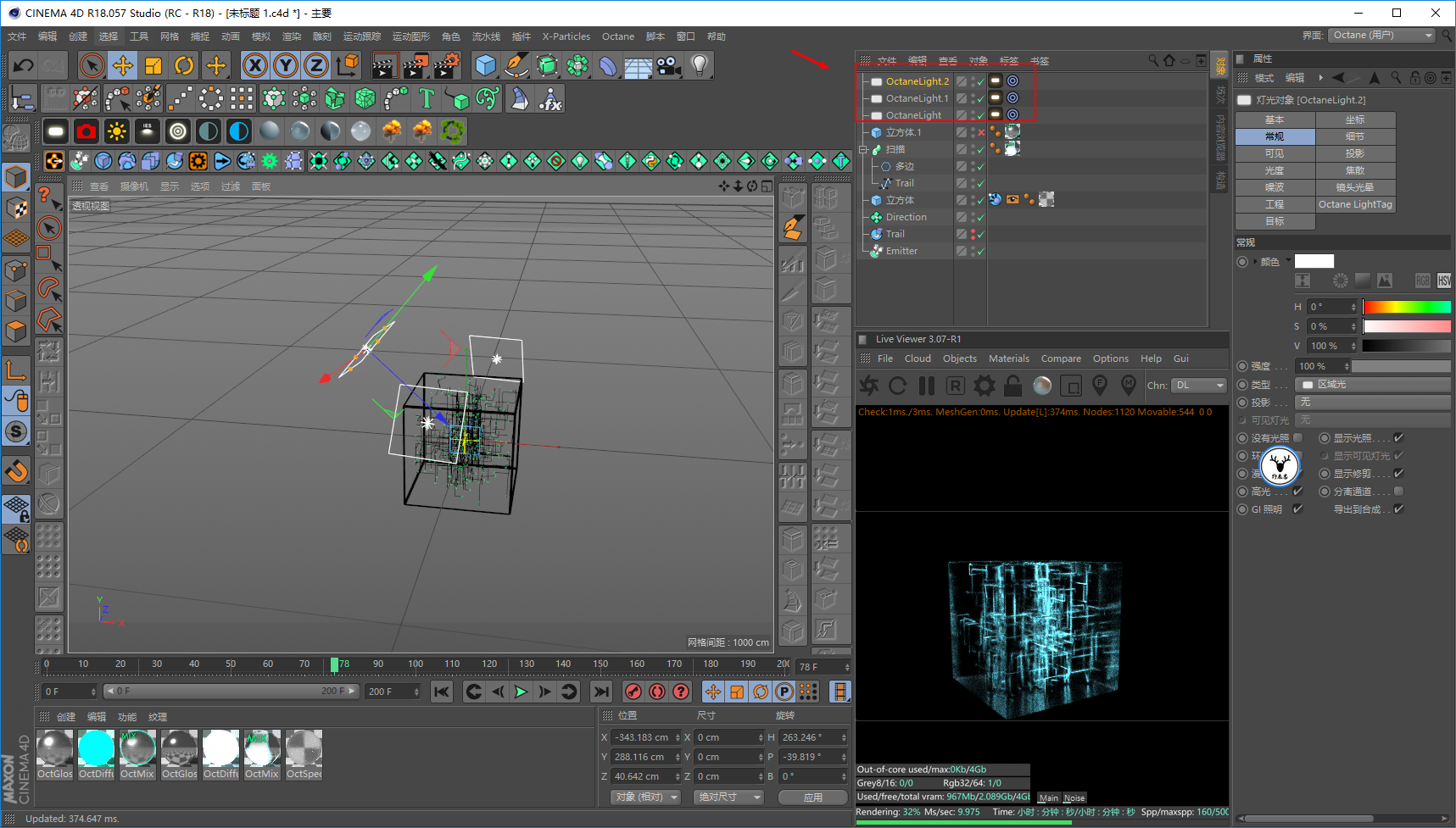Click the 应用 apply button
1456x828 pixels.
813,797
